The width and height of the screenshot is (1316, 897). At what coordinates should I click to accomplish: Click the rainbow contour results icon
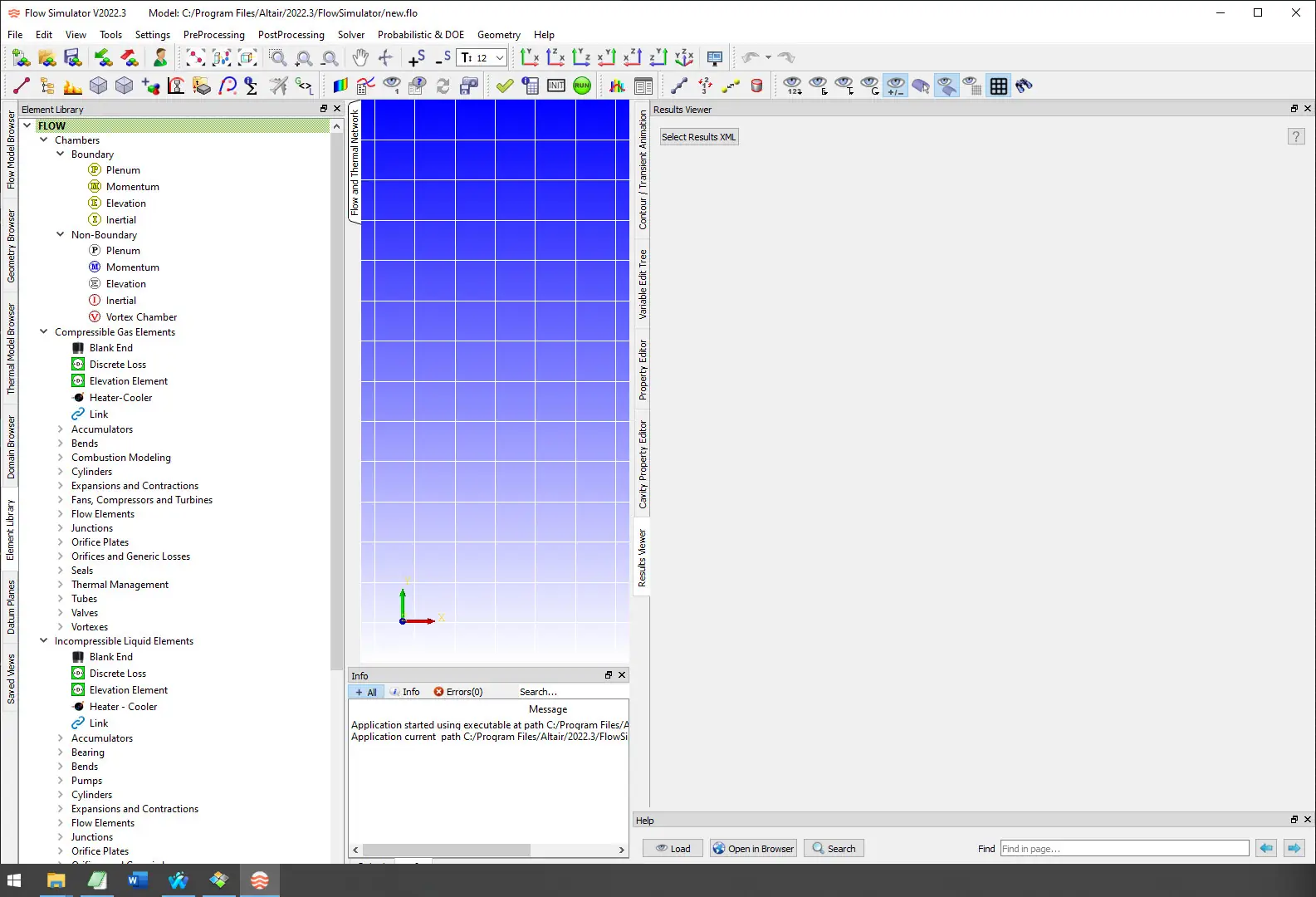[x=340, y=86]
